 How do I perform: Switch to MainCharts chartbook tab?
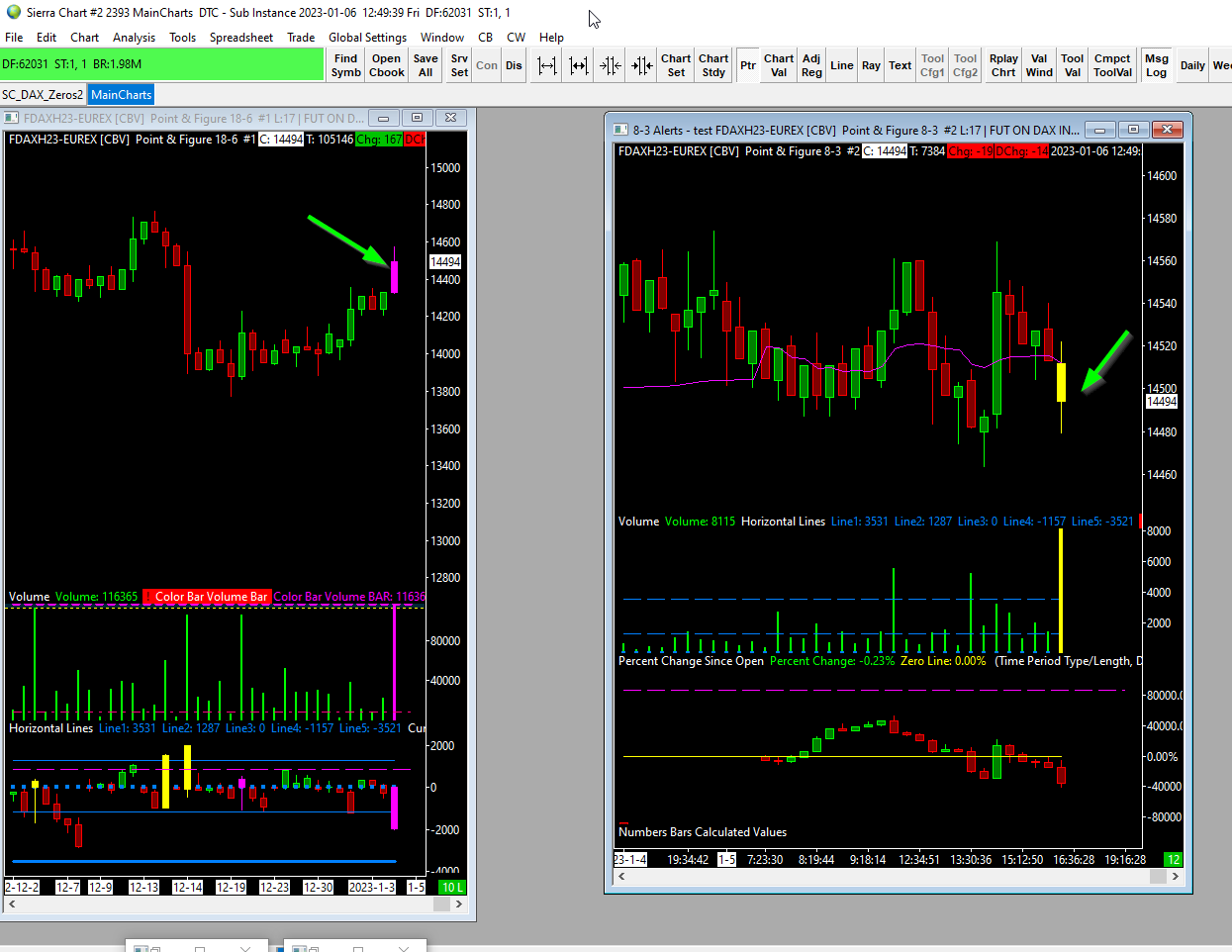point(121,95)
